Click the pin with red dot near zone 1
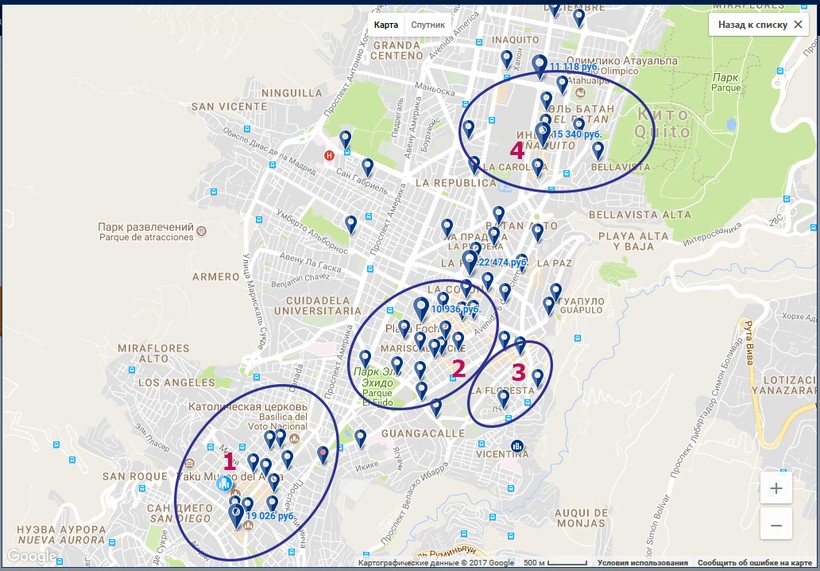 [x=323, y=454]
